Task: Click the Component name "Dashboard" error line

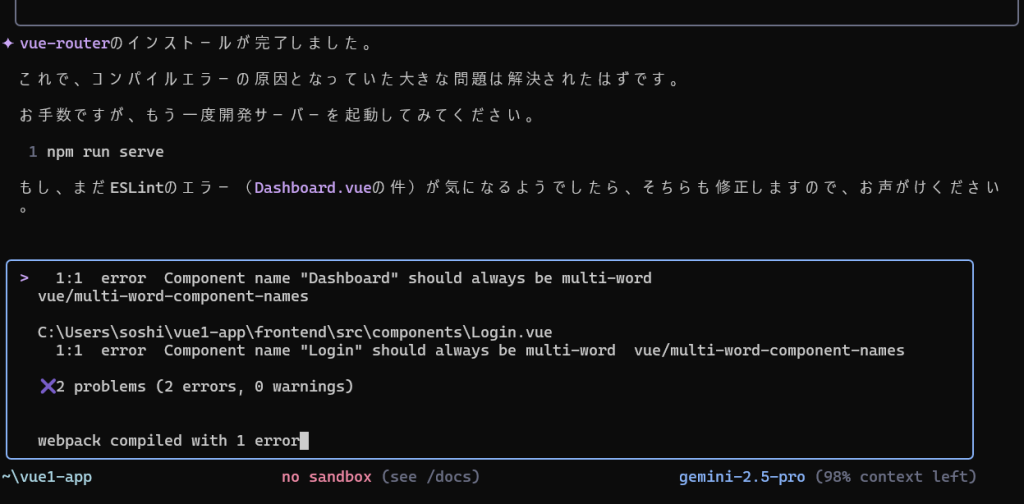Action: pyautogui.click(x=353, y=278)
